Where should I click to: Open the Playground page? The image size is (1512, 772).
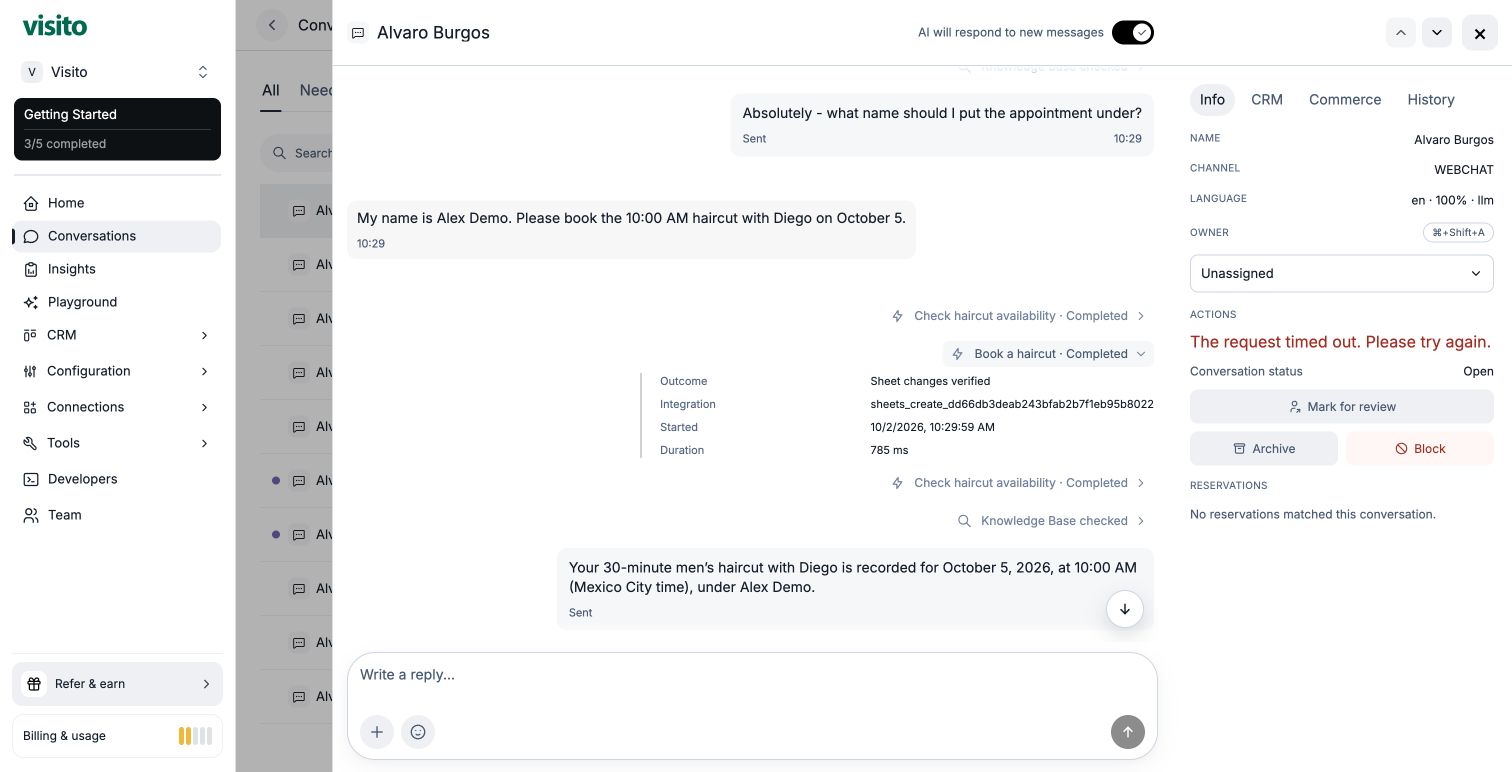pos(117,302)
